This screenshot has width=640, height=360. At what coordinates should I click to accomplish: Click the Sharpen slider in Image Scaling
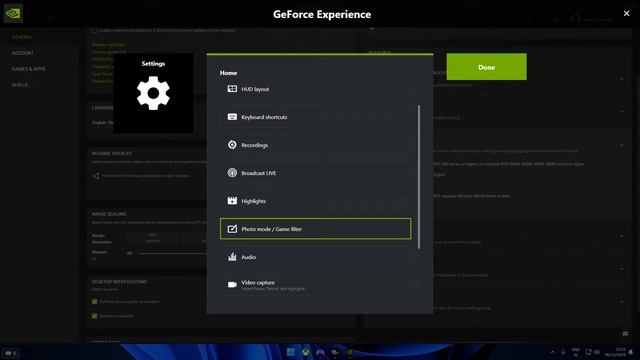pyautogui.click(x=171, y=253)
